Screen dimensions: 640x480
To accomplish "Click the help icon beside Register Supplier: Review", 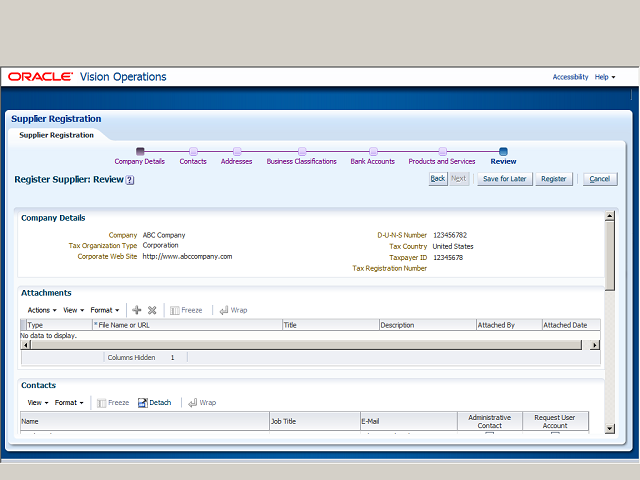I will coord(130,180).
